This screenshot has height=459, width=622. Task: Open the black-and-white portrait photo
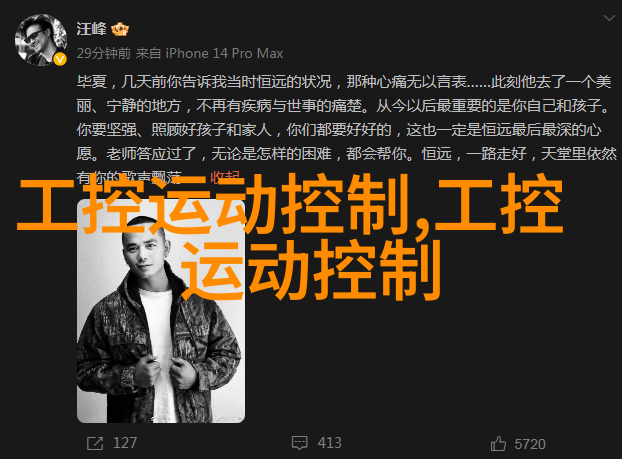pyautogui.click(x=161, y=311)
